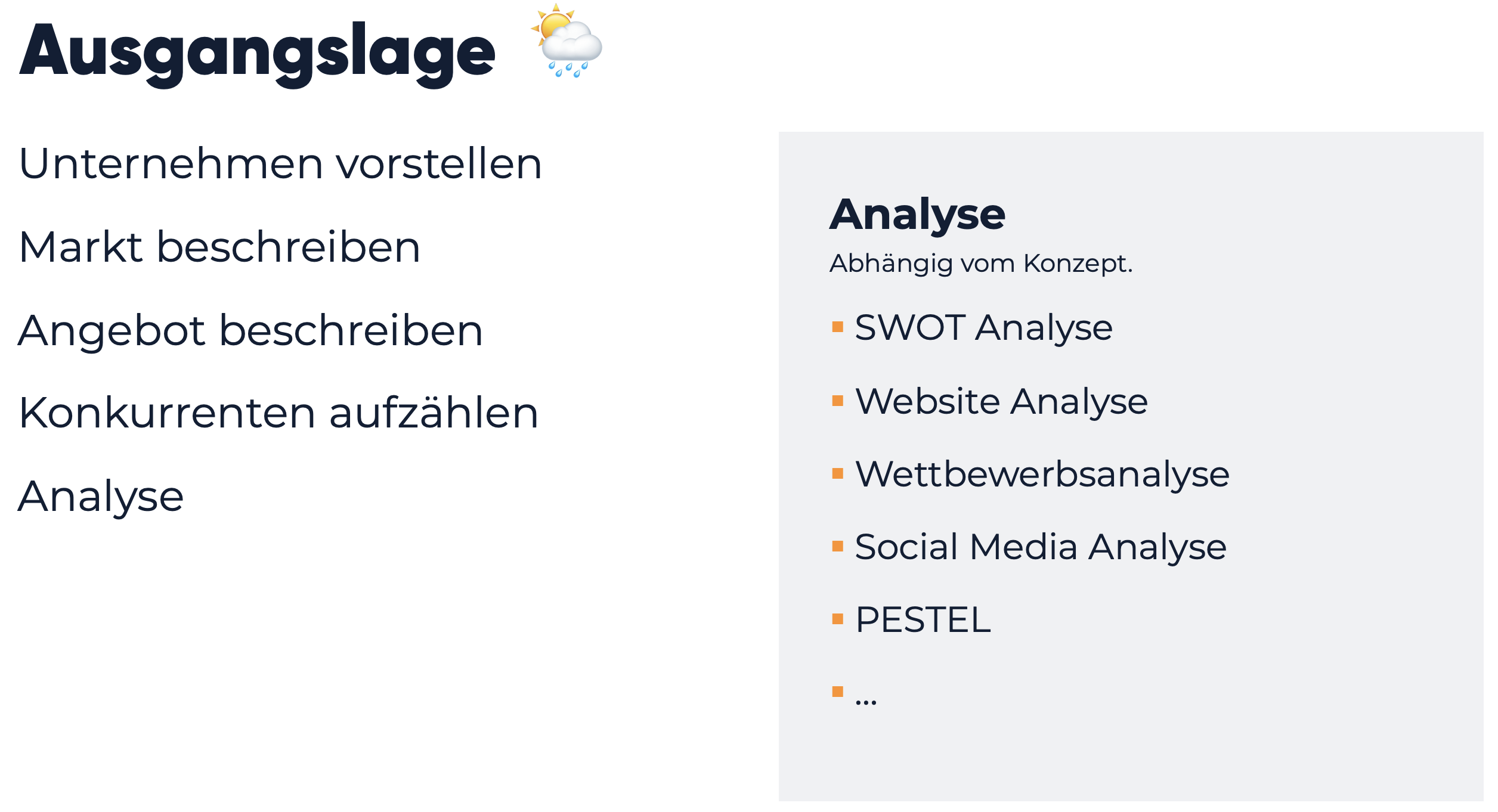The width and height of the screenshot is (1498, 812).
Task: Click the Ausgangslage slide title
Action: (257, 52)
